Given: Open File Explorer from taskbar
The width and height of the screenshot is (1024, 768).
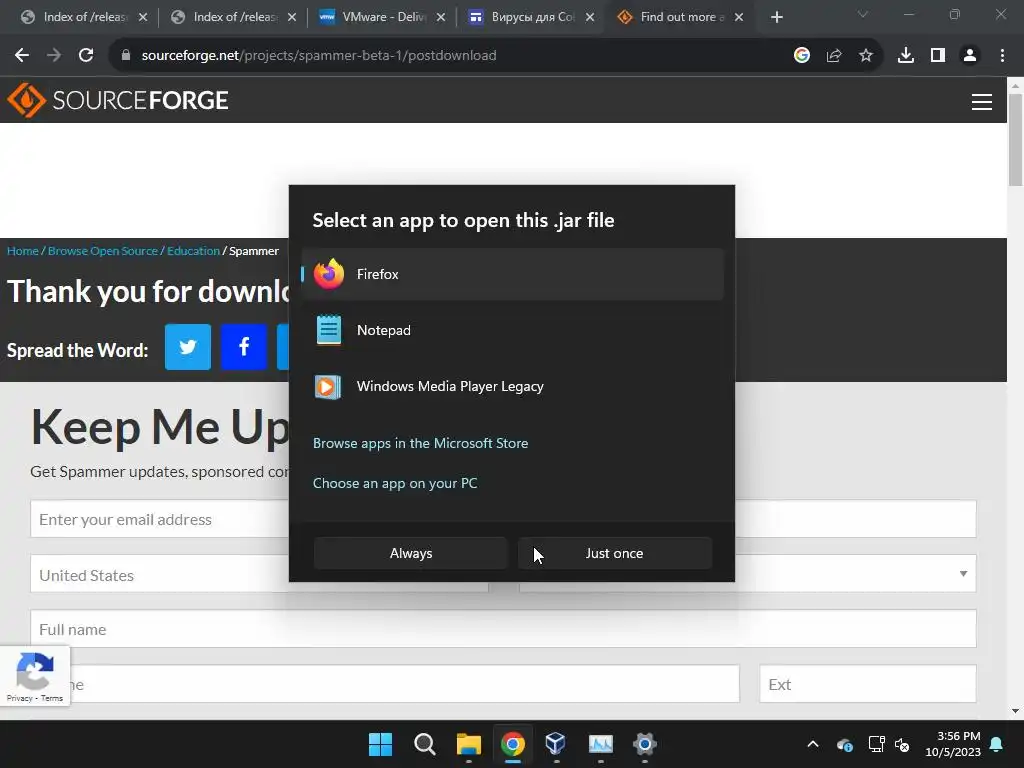Looking at the screenshot, I should [468, 744].
